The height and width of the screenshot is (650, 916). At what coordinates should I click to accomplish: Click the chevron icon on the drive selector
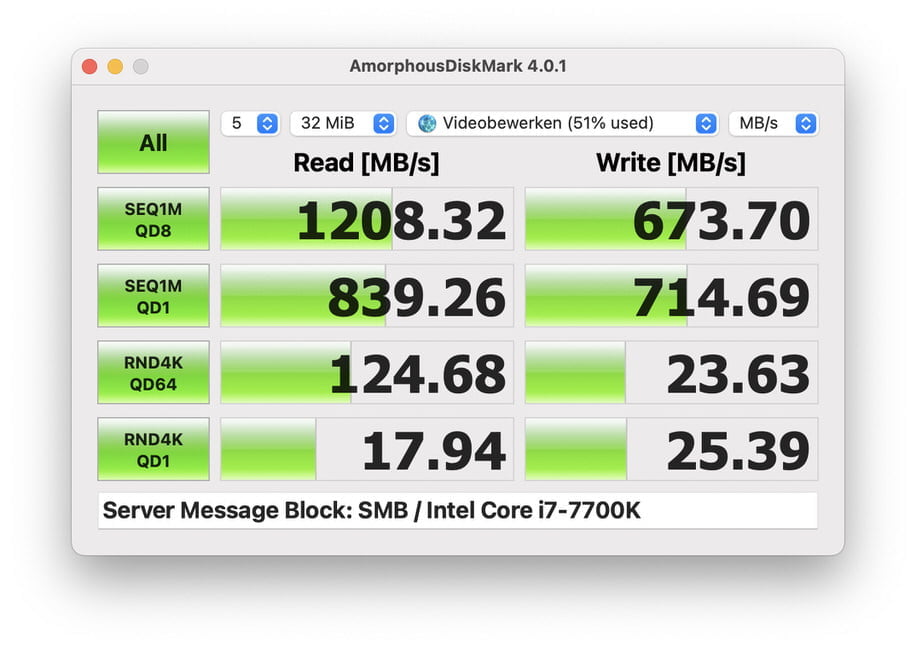(707, 123)
